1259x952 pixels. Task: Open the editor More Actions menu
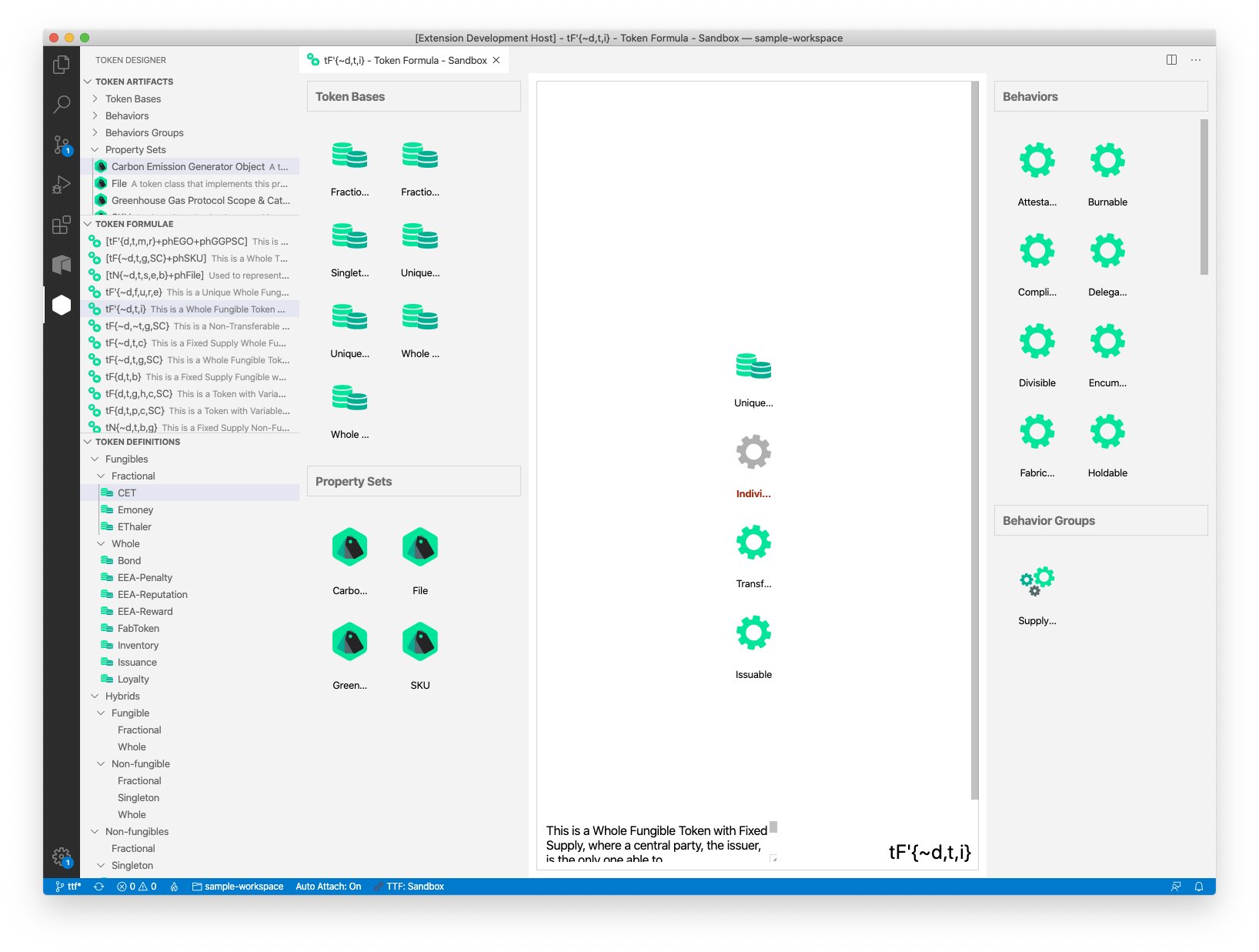1195,60
